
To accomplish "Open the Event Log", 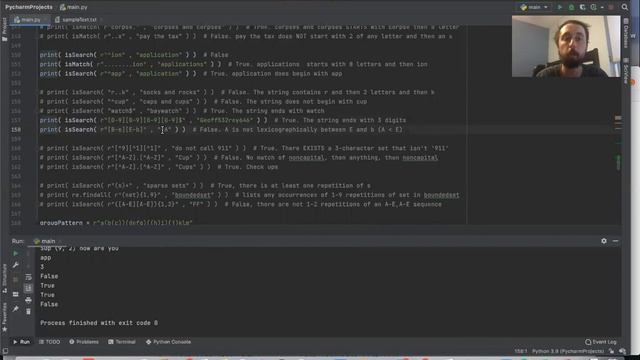I will (x=600, y=342).
